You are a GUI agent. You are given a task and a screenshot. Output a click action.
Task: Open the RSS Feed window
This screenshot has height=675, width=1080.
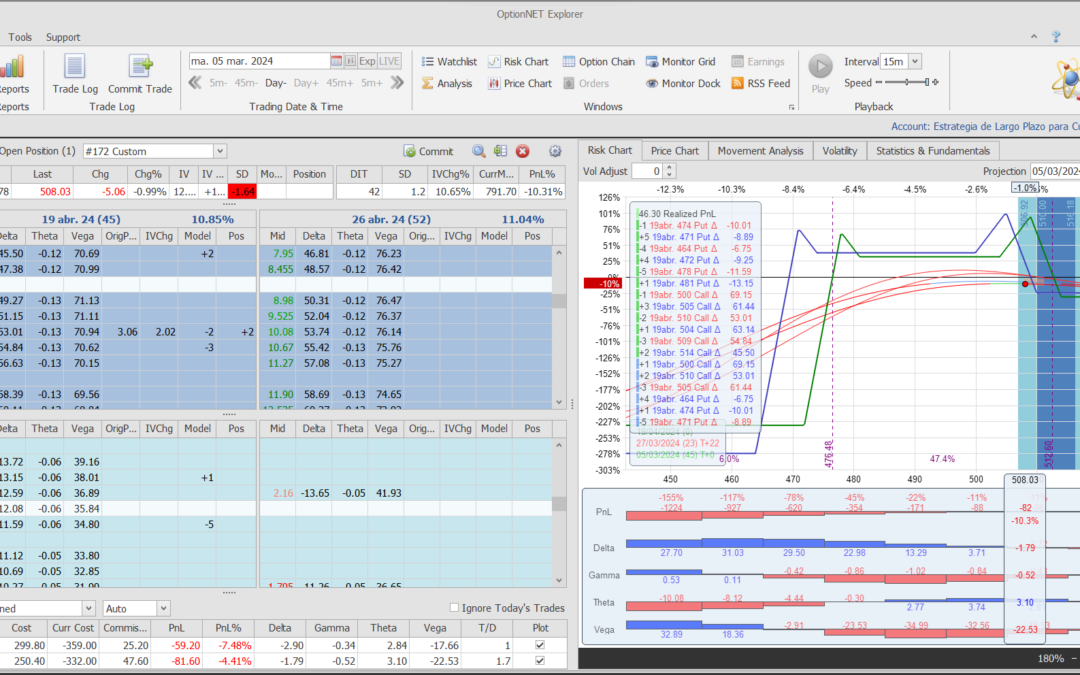click(760, 84)
